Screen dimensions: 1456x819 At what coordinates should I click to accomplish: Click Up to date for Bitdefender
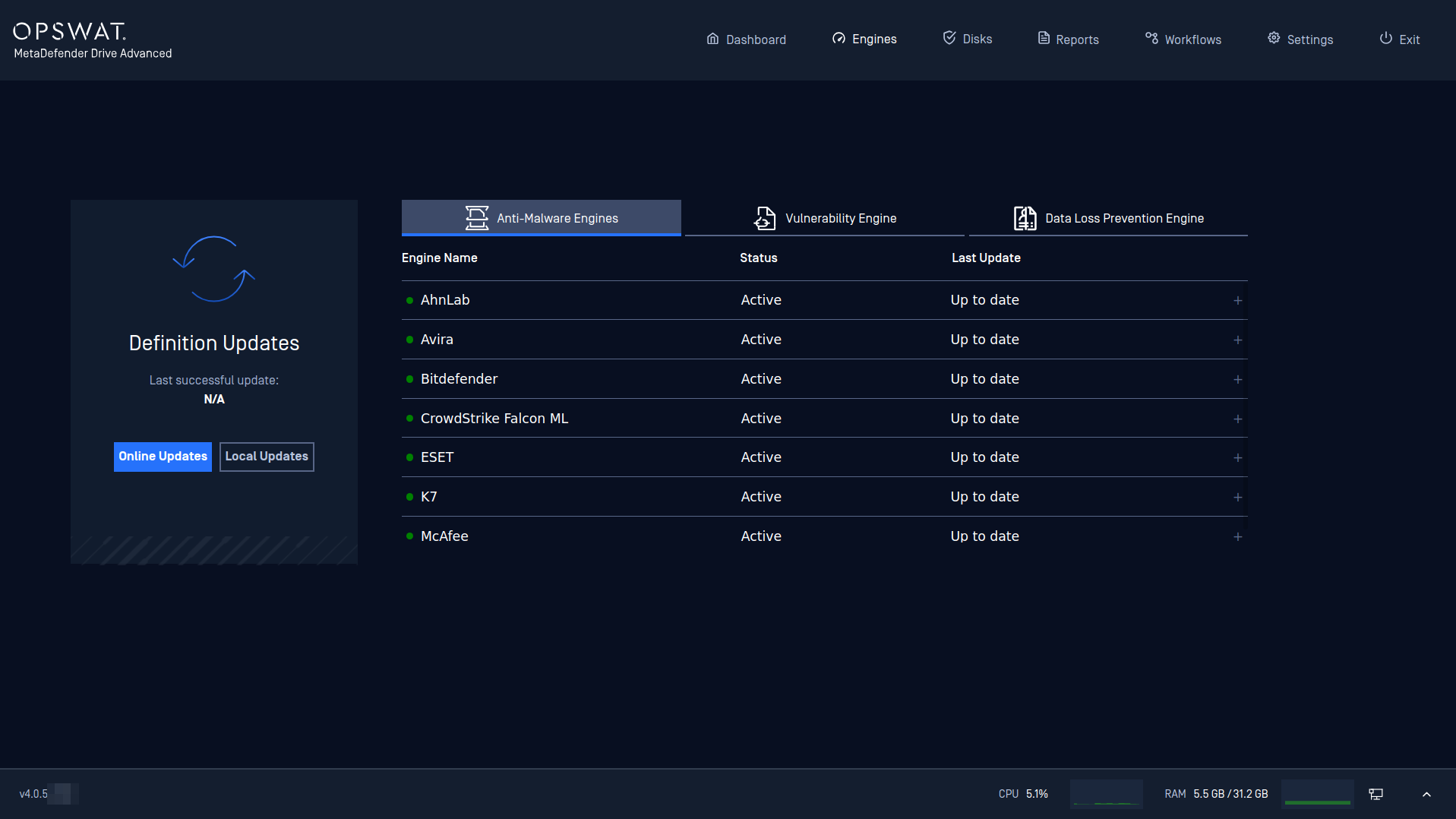[x=984, y=379]
